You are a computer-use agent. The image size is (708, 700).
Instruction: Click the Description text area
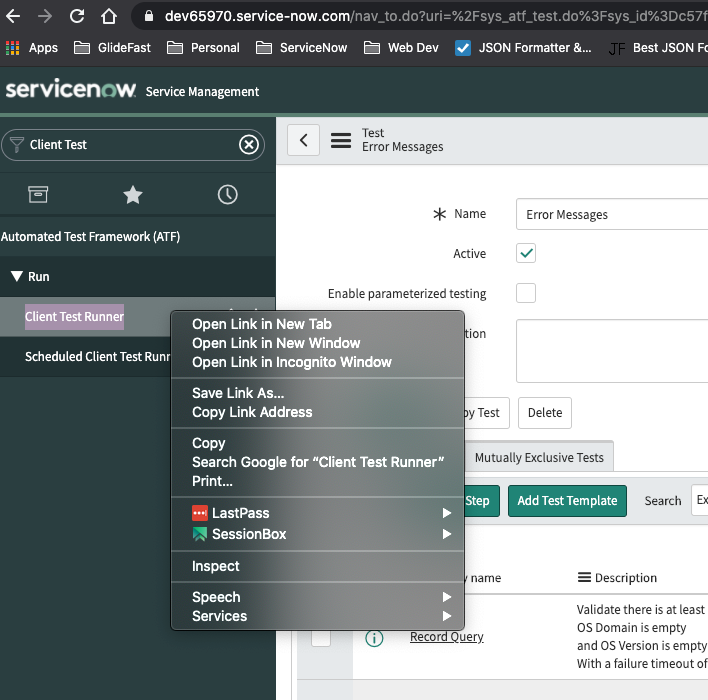tap(612, 351)
